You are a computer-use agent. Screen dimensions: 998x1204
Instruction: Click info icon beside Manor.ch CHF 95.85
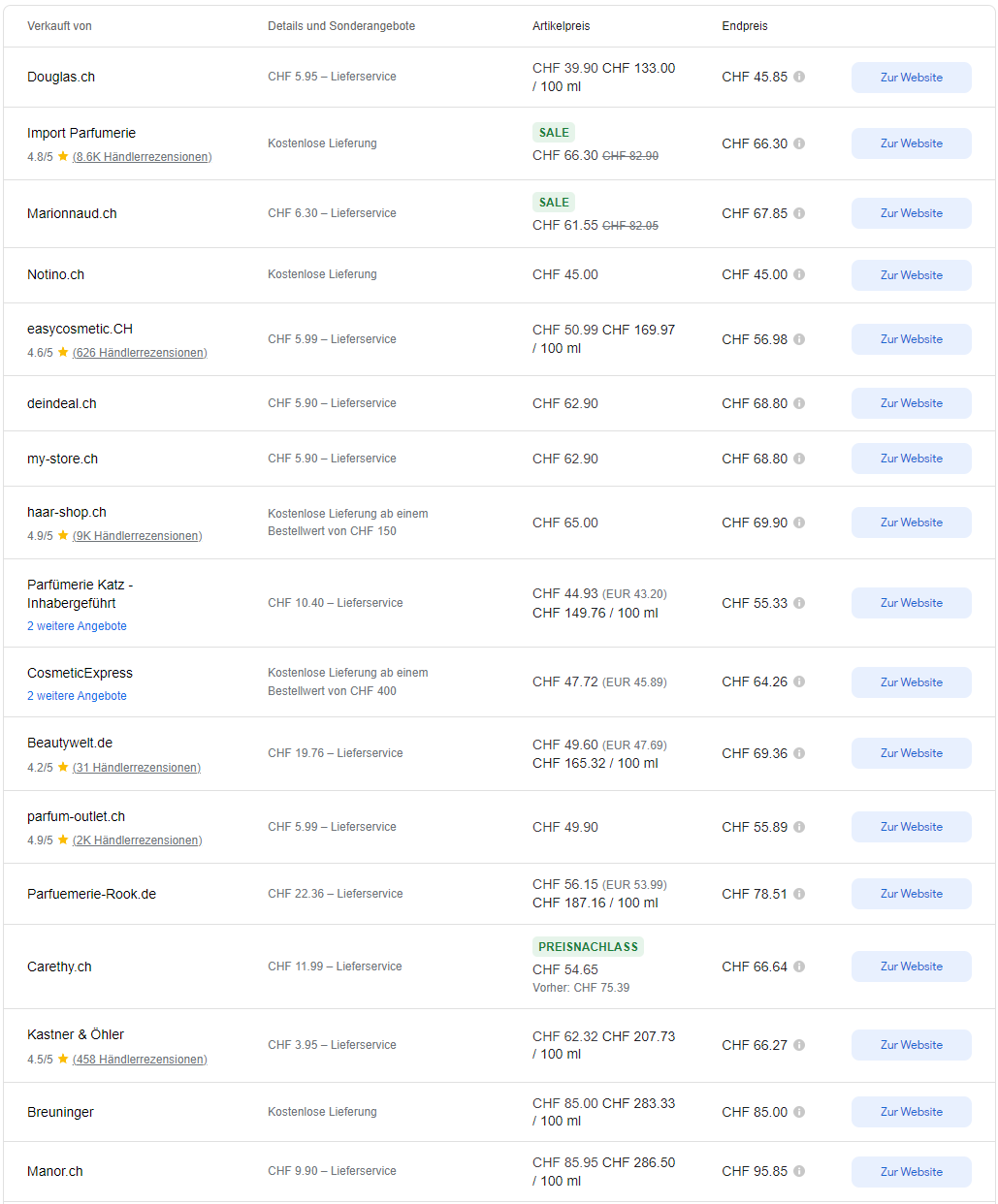pos(799,1171)
